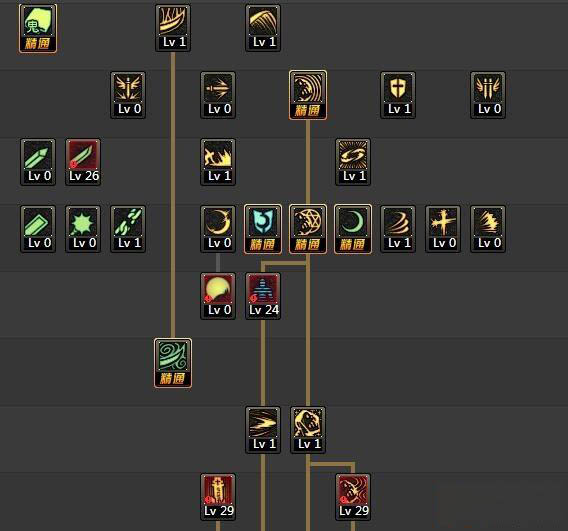Click the red sun orb skill at Lv 0
The height and width of the screenshot is (531, 568).
point(218,296)
